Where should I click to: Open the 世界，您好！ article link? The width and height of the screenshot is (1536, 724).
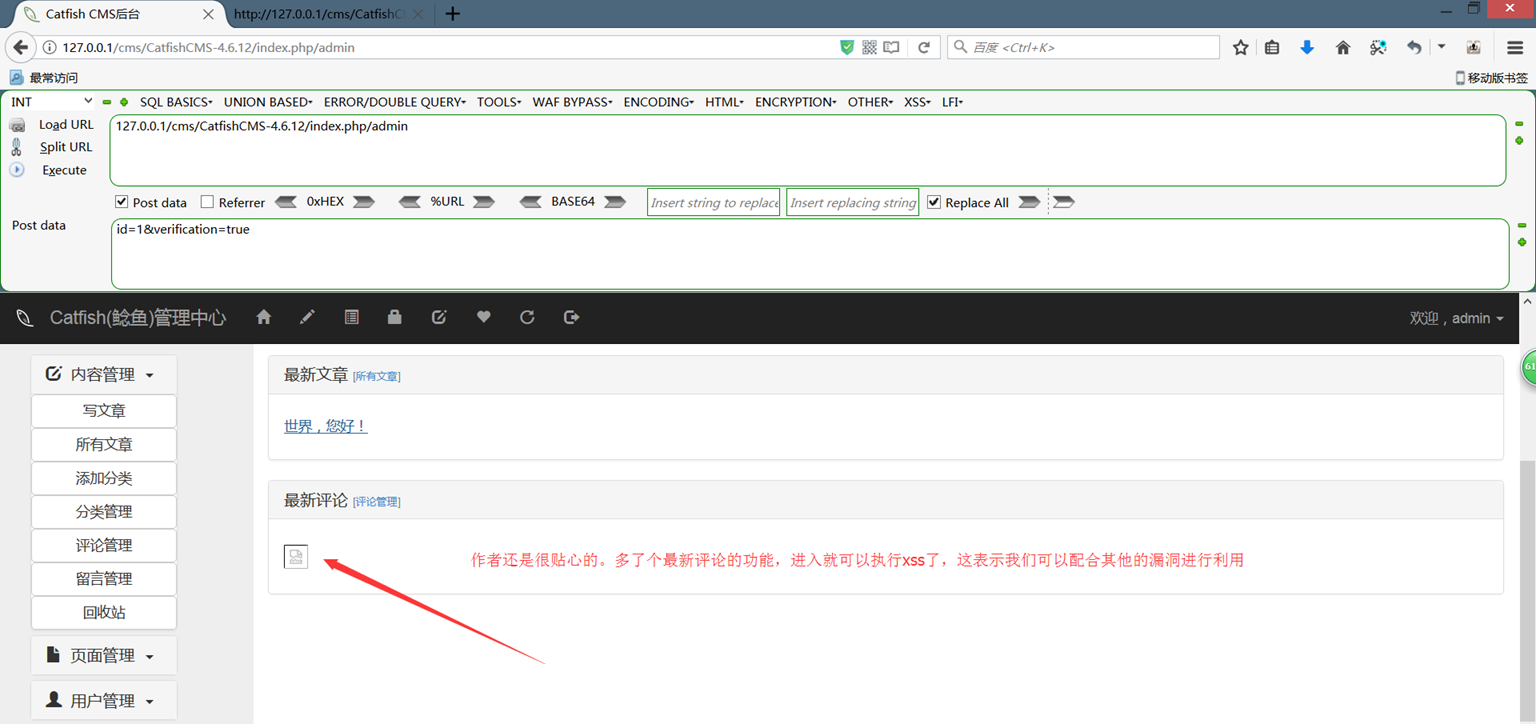click(x=326, y=426)
